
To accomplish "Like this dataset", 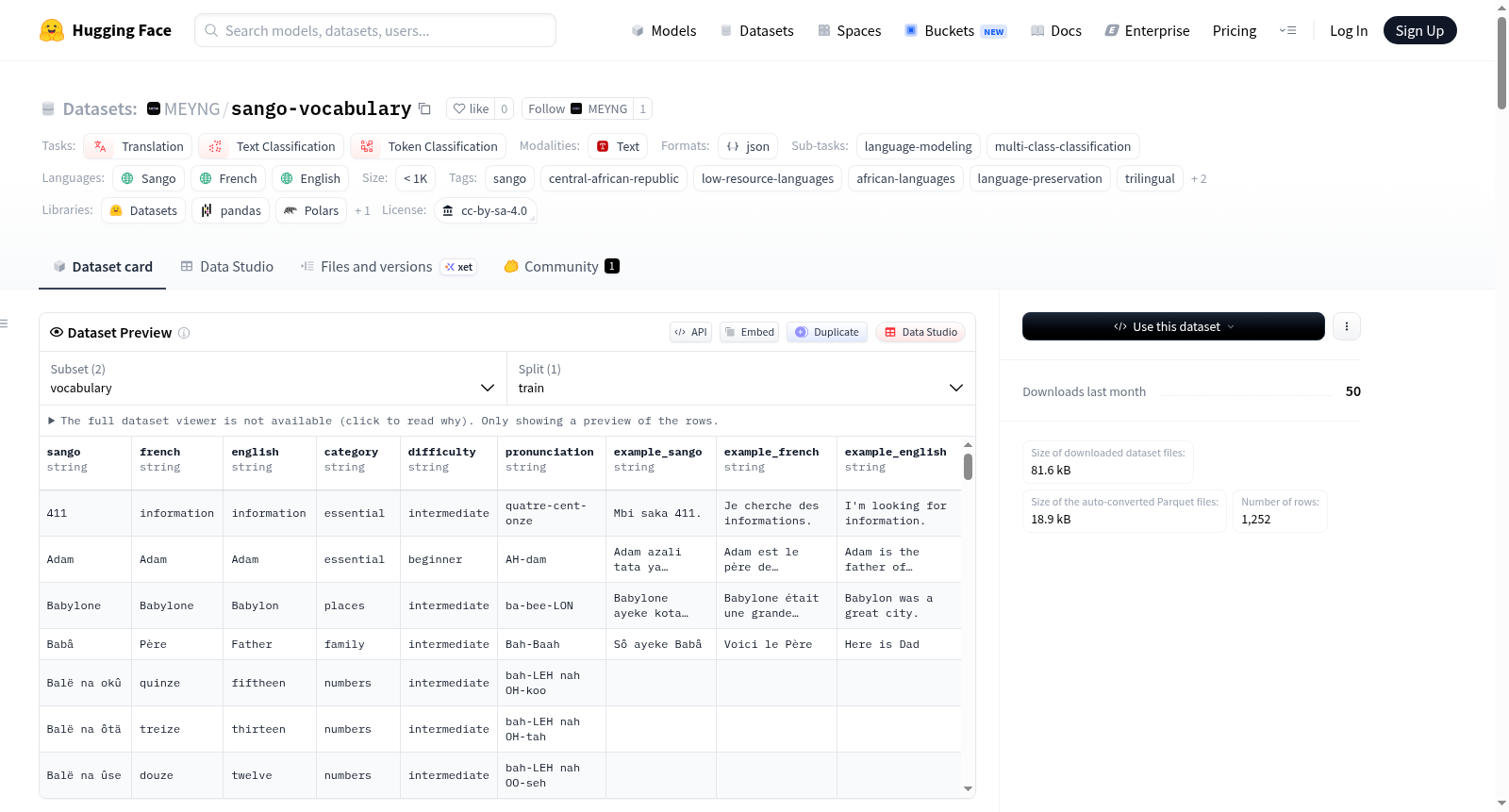I will [x=471, y=108].
